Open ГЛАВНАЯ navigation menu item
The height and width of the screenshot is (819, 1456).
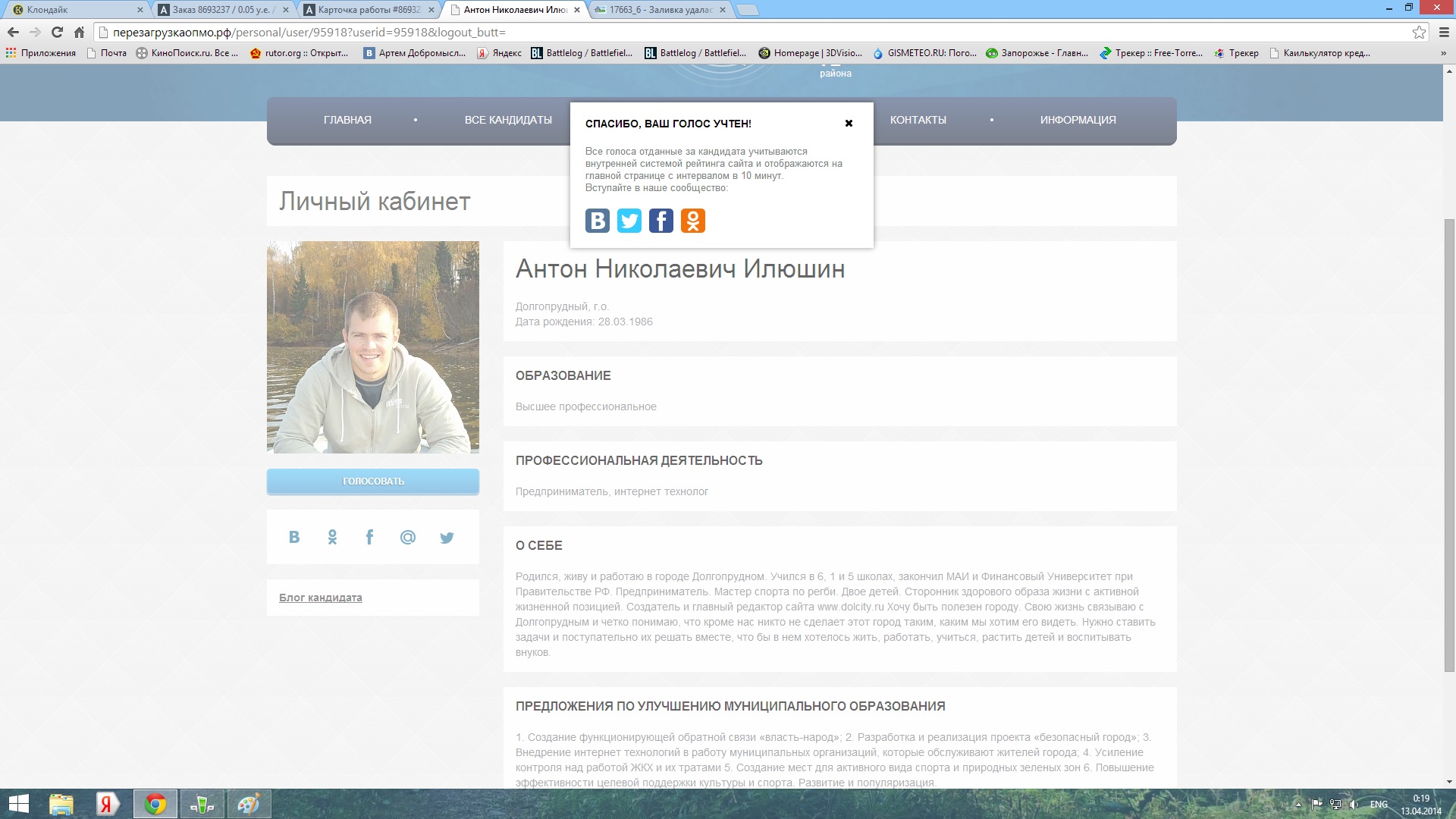coord(347,120)
